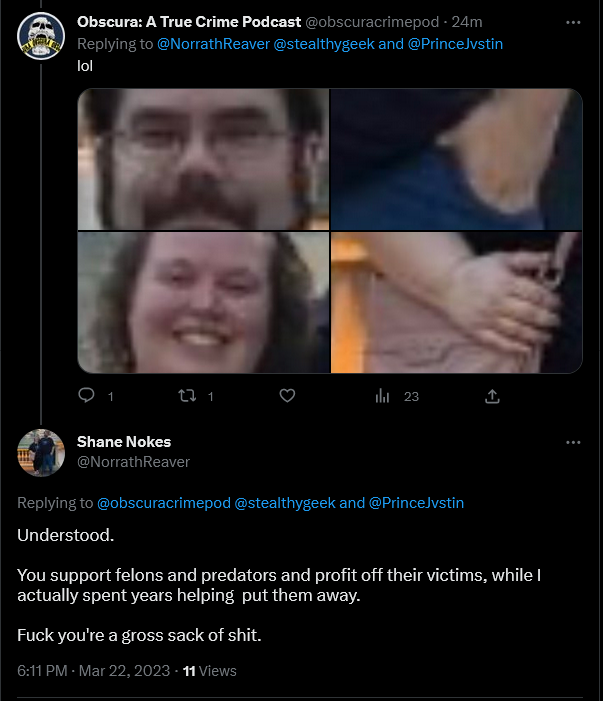Open bottom-left photo of smiling woman
This screenshot has height=701, width=603.
(203, 302)
